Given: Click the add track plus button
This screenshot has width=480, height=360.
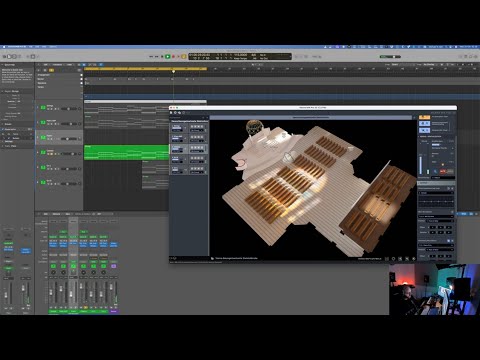Looking at the screenshot, I should [x=39, y=70].
